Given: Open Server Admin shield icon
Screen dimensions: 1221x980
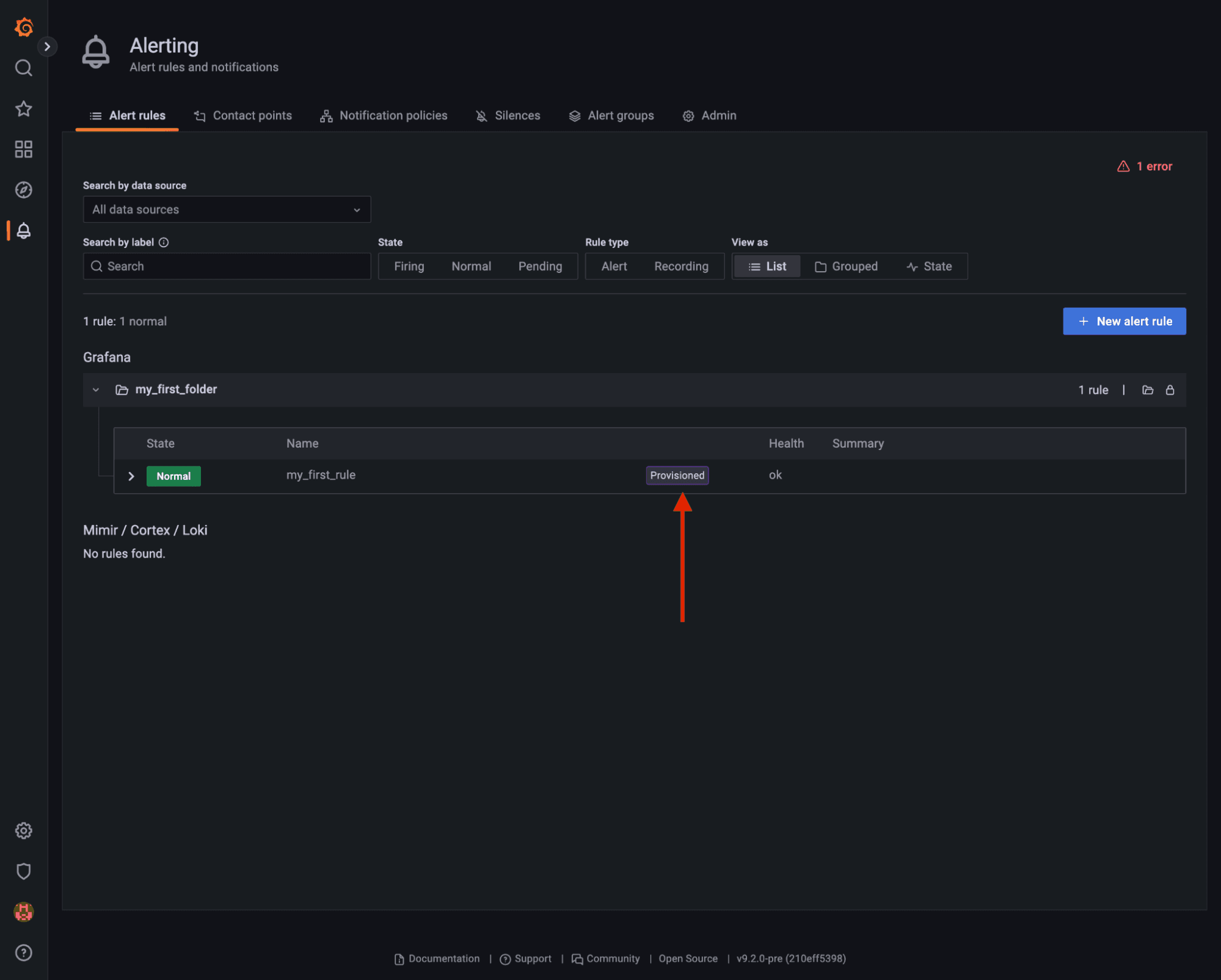Looking at the screenshot, I should click(x=23, y=871).
